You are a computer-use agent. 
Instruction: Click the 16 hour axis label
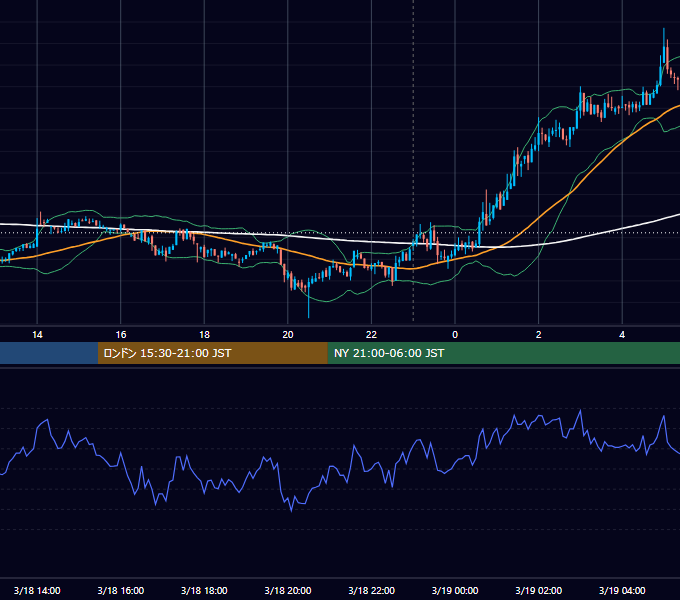121,335
